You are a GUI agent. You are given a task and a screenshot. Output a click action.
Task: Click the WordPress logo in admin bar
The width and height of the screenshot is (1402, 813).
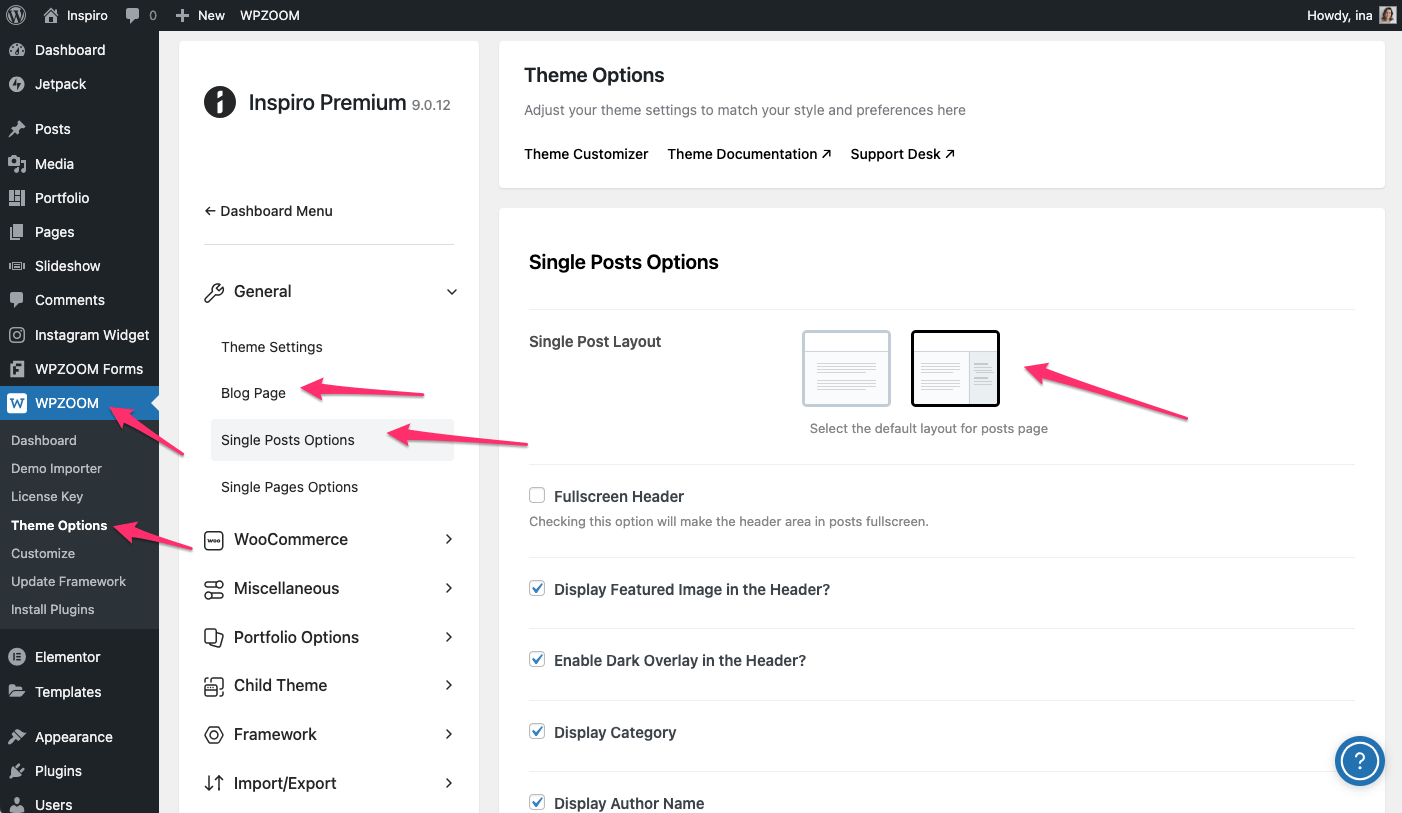(x=16, y=15)
